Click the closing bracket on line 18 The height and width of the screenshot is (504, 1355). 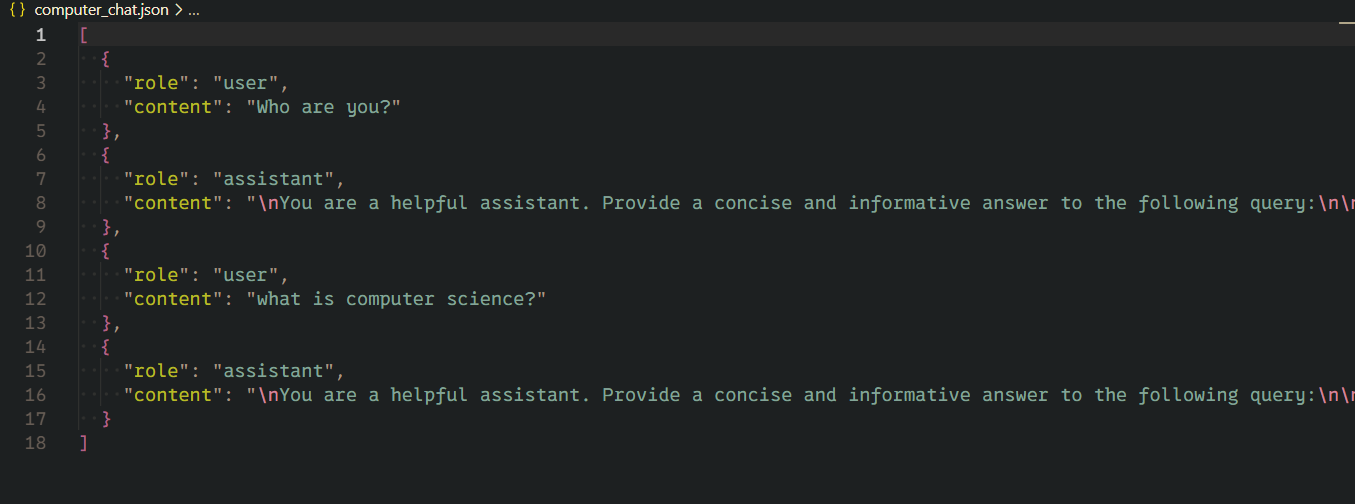coord(83,443)
